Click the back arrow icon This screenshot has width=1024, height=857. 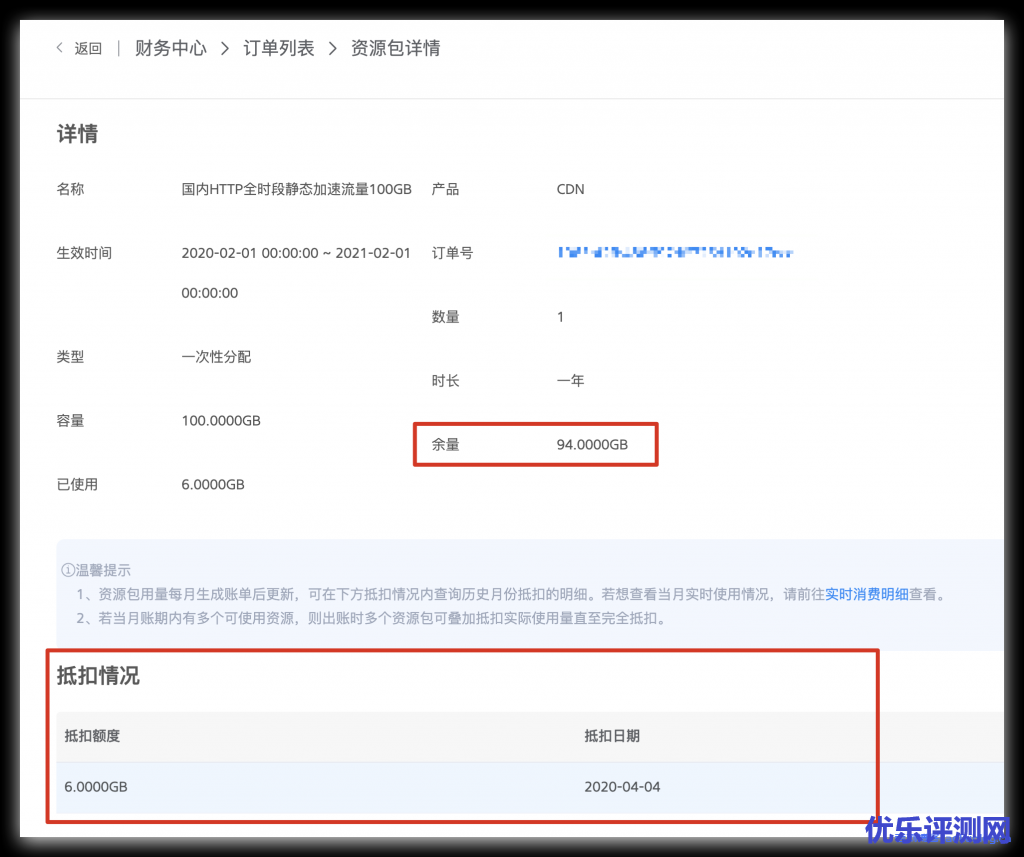coord(60,48)
